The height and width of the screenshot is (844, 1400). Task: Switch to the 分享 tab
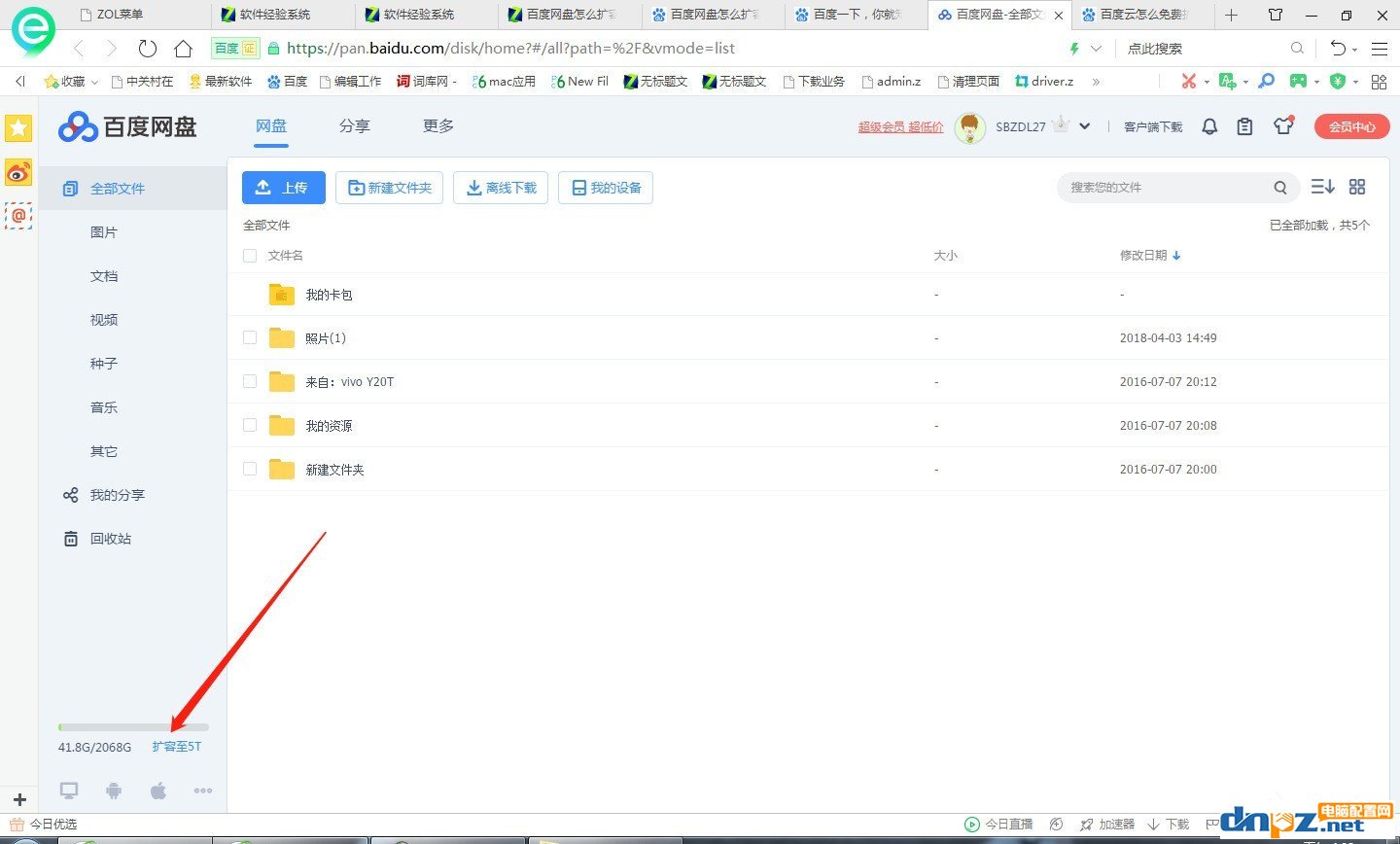point(355,126)
